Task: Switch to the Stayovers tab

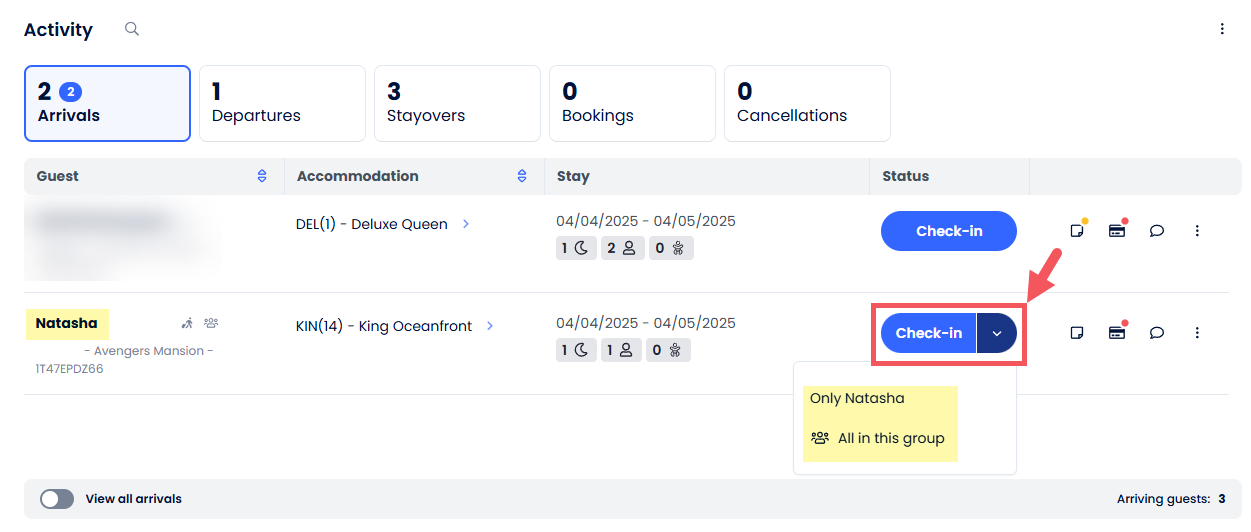Action: coord(457,104)
